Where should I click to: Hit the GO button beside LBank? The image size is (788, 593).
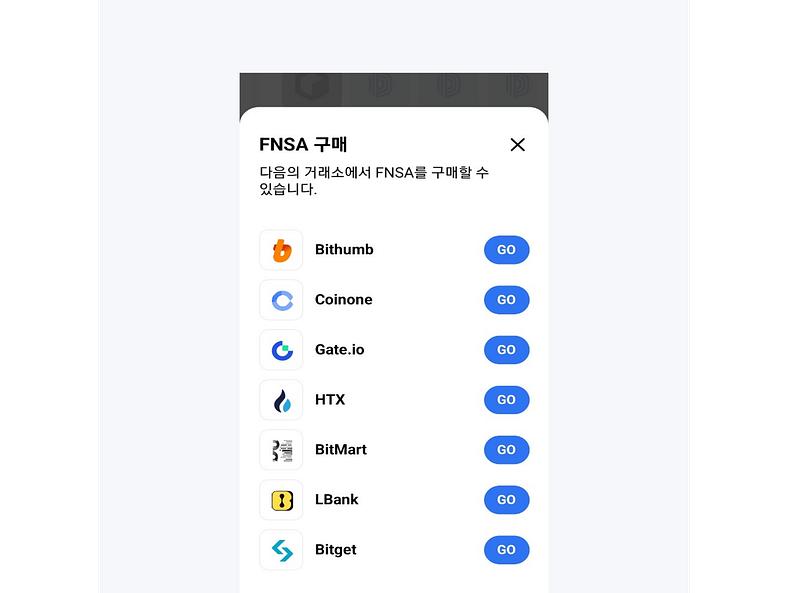(506, 500)
